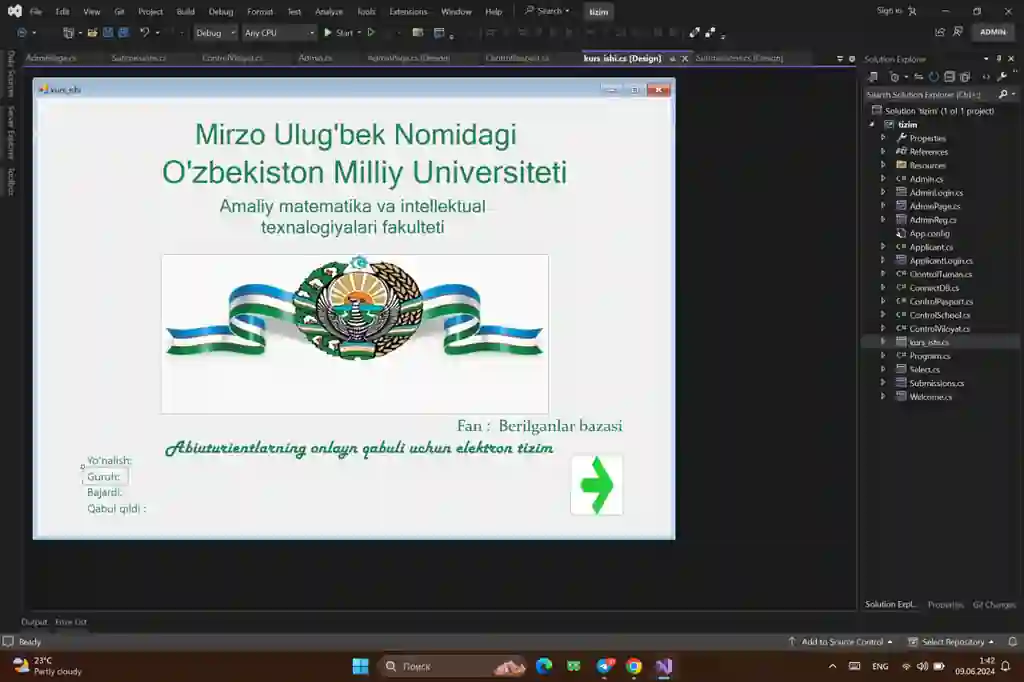Click the Refresh icon in Solution Explorer
Image resolution: width=1024 pixels, height=682 pixels.
(x=933, y=76)
